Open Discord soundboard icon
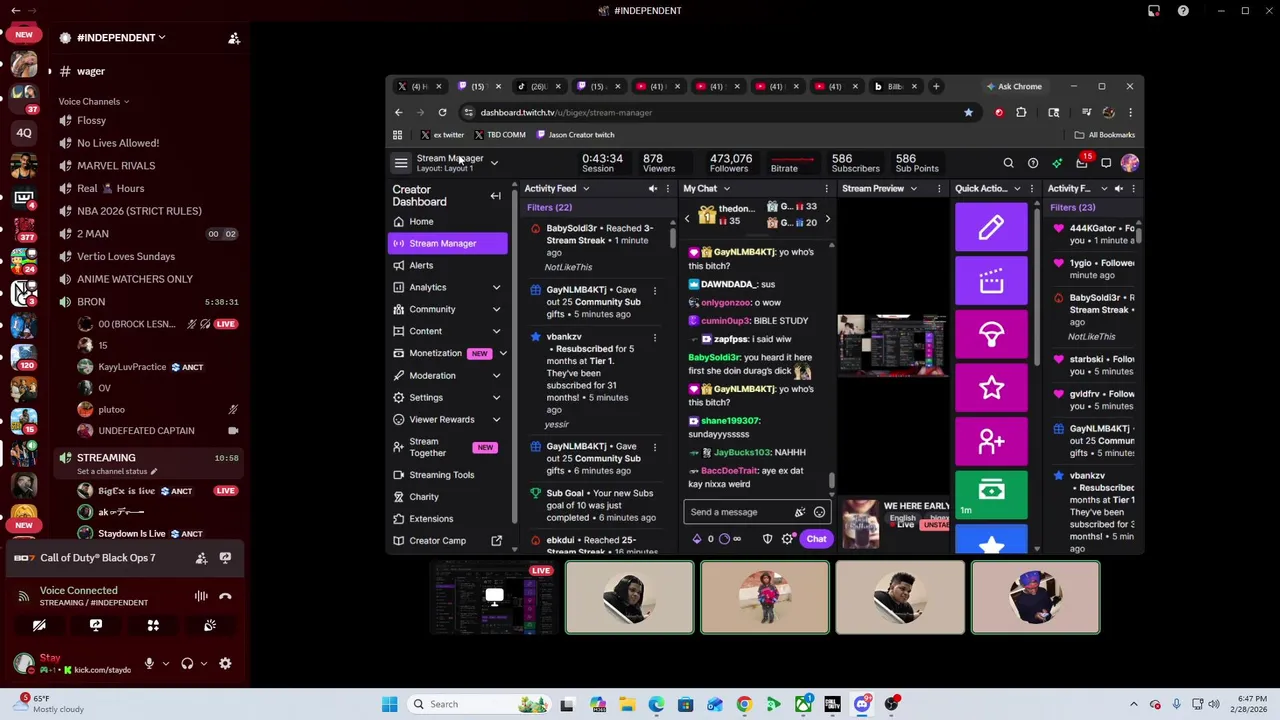The width and height of the screenshot is (1280, 720). [x=210, y=625]
